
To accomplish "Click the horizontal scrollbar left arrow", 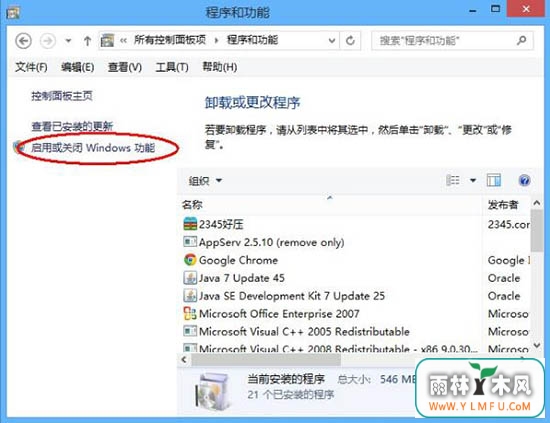I will coord(184,360).
